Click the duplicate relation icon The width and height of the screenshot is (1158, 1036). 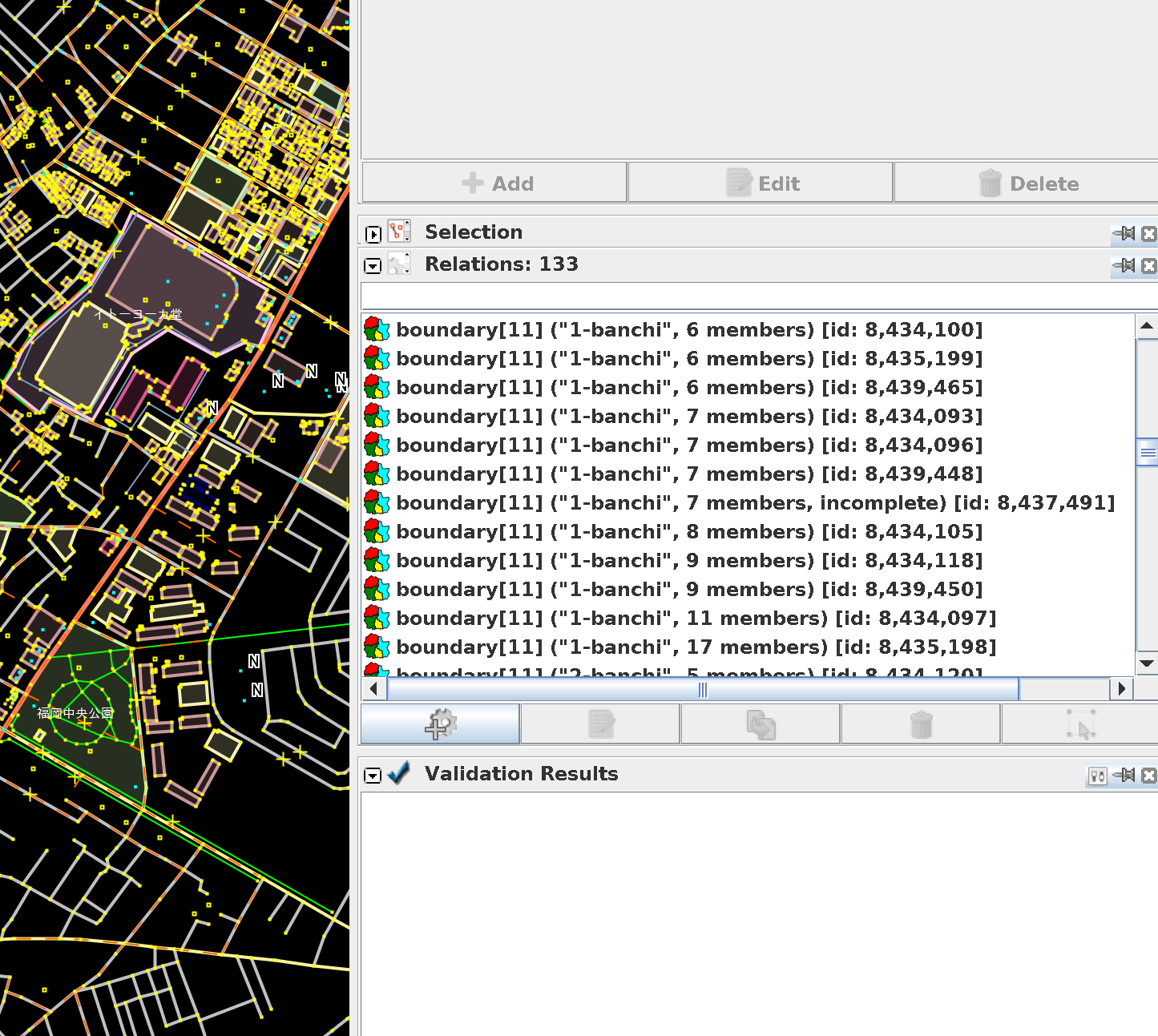[x=761, y=724]
